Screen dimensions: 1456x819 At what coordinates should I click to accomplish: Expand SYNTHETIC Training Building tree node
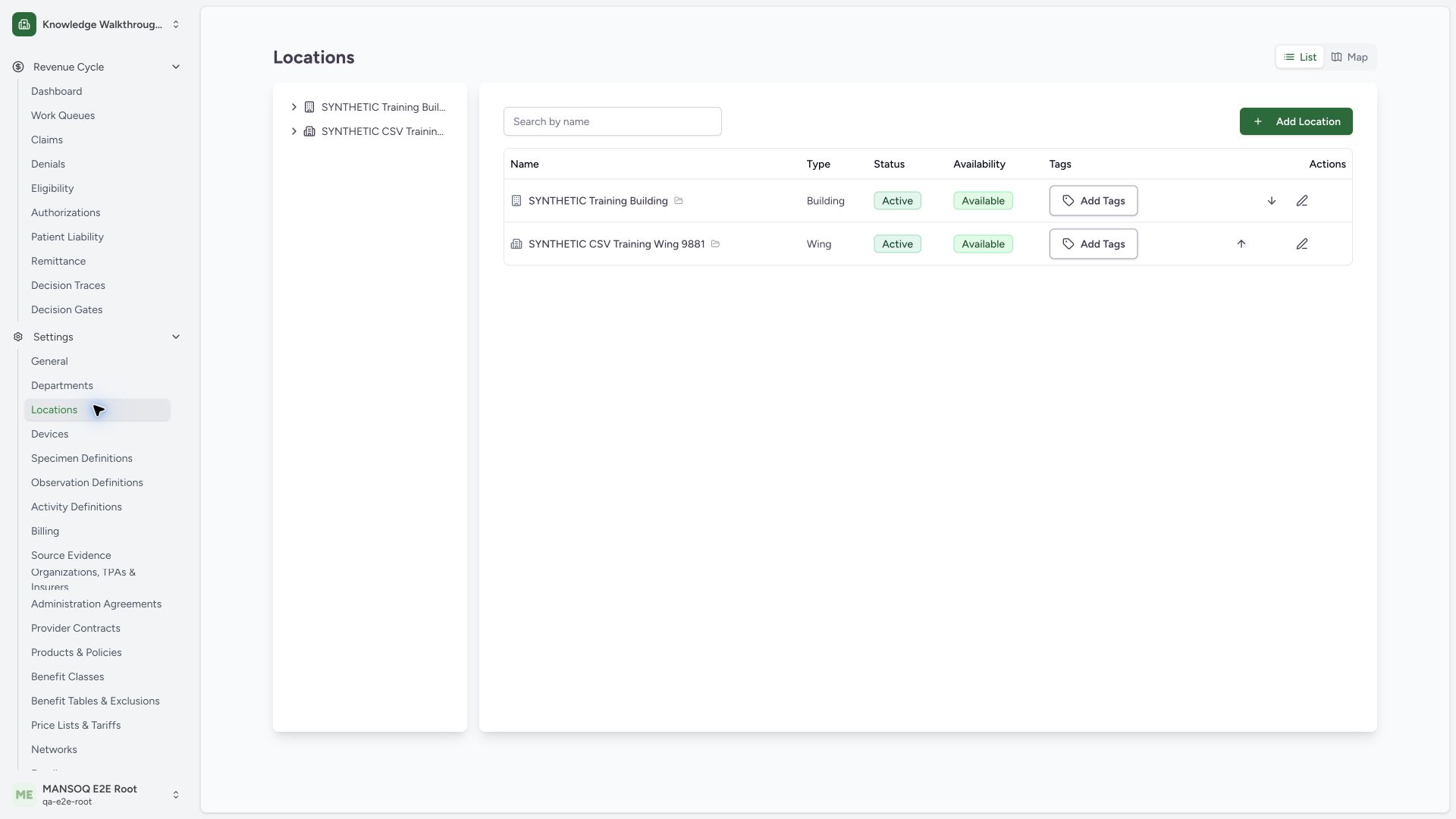[294, 107]
